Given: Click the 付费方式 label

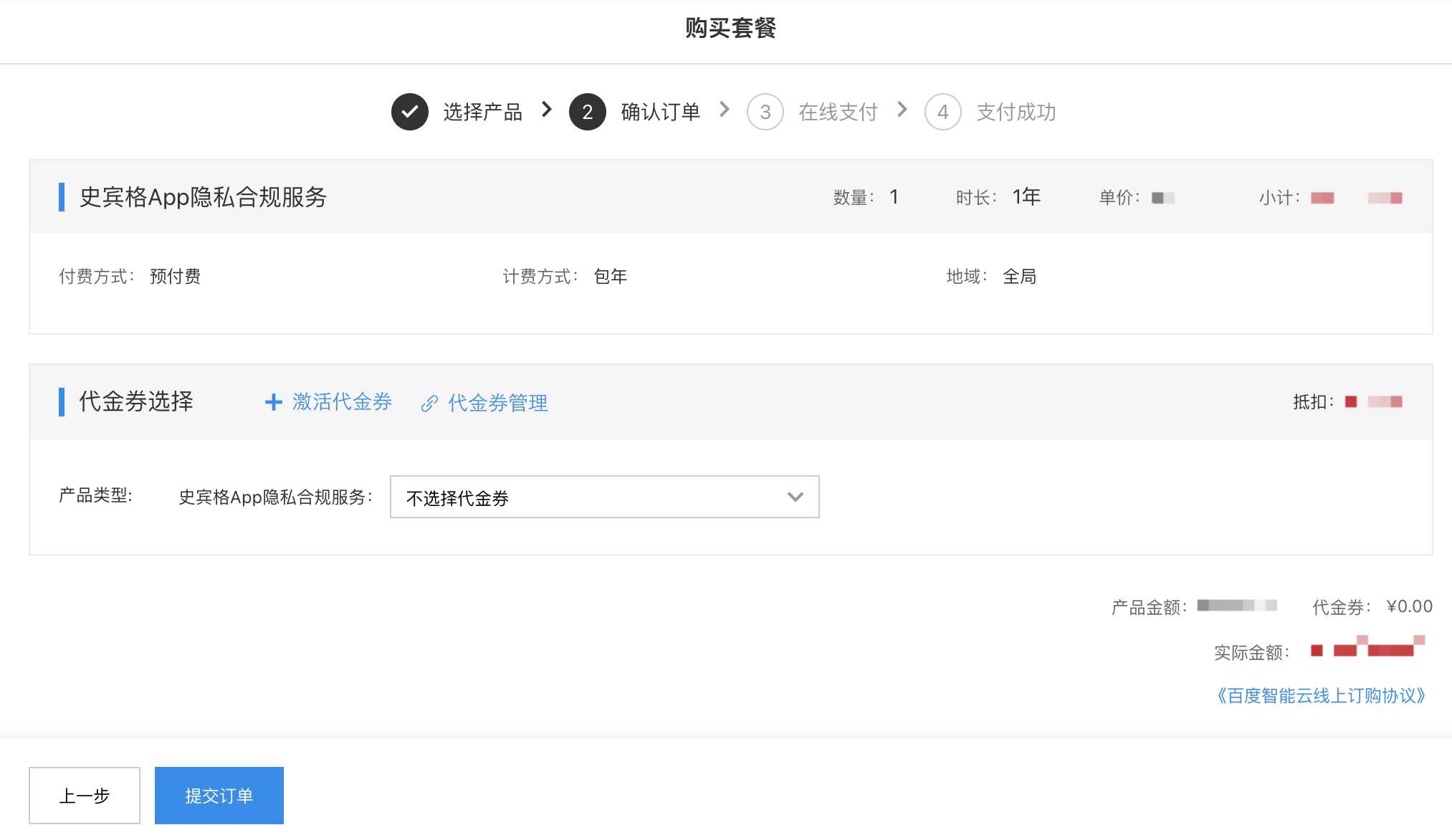Looking at the screenshot, I should (97, 277).
